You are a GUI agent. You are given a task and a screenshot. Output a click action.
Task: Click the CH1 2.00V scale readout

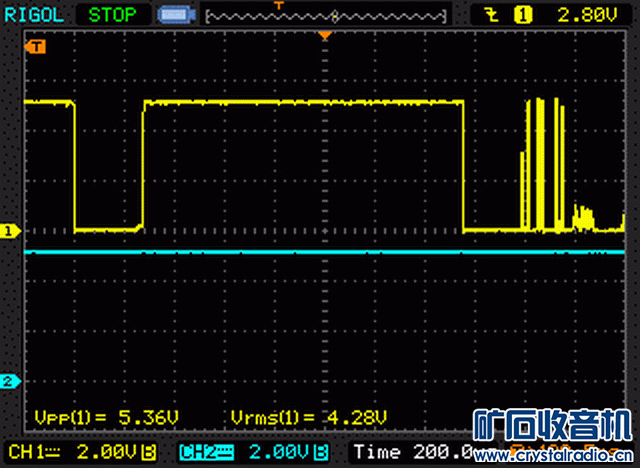pos(82,452)
